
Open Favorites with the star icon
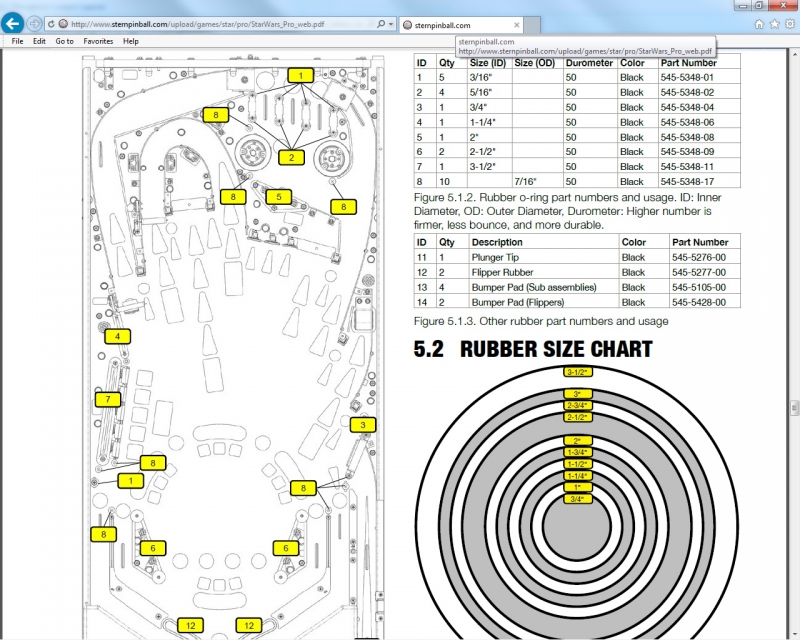point(774,24)
